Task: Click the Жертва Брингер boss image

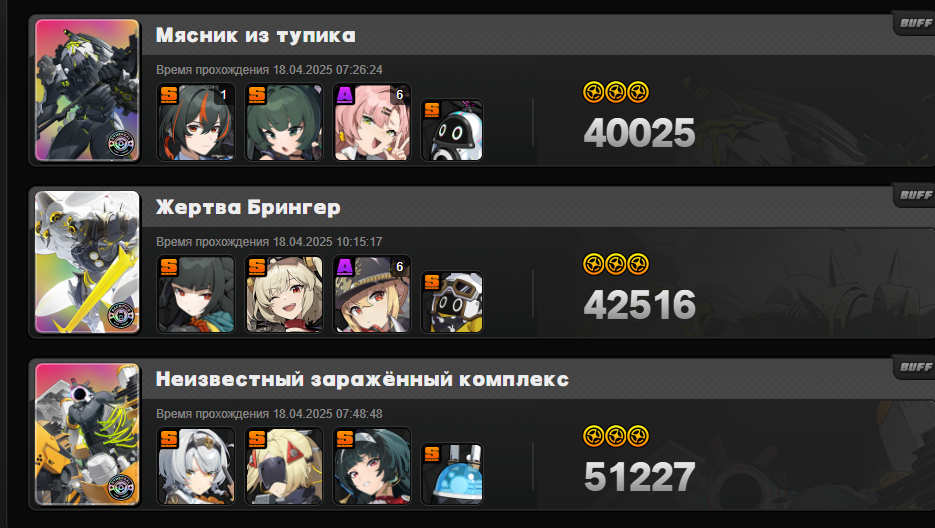Action: (87, 262)
